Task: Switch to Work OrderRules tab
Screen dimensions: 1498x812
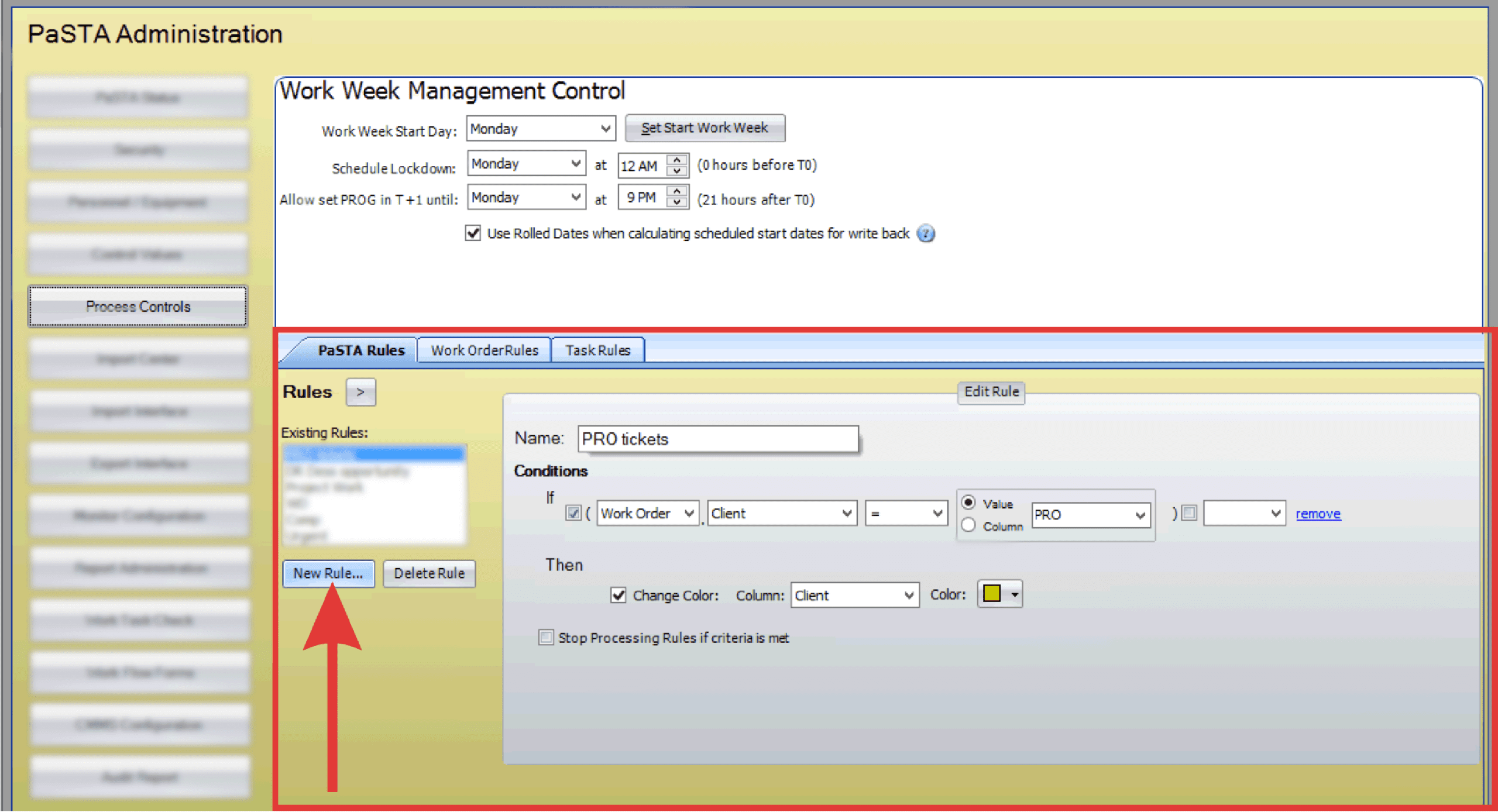Action: 484,350
